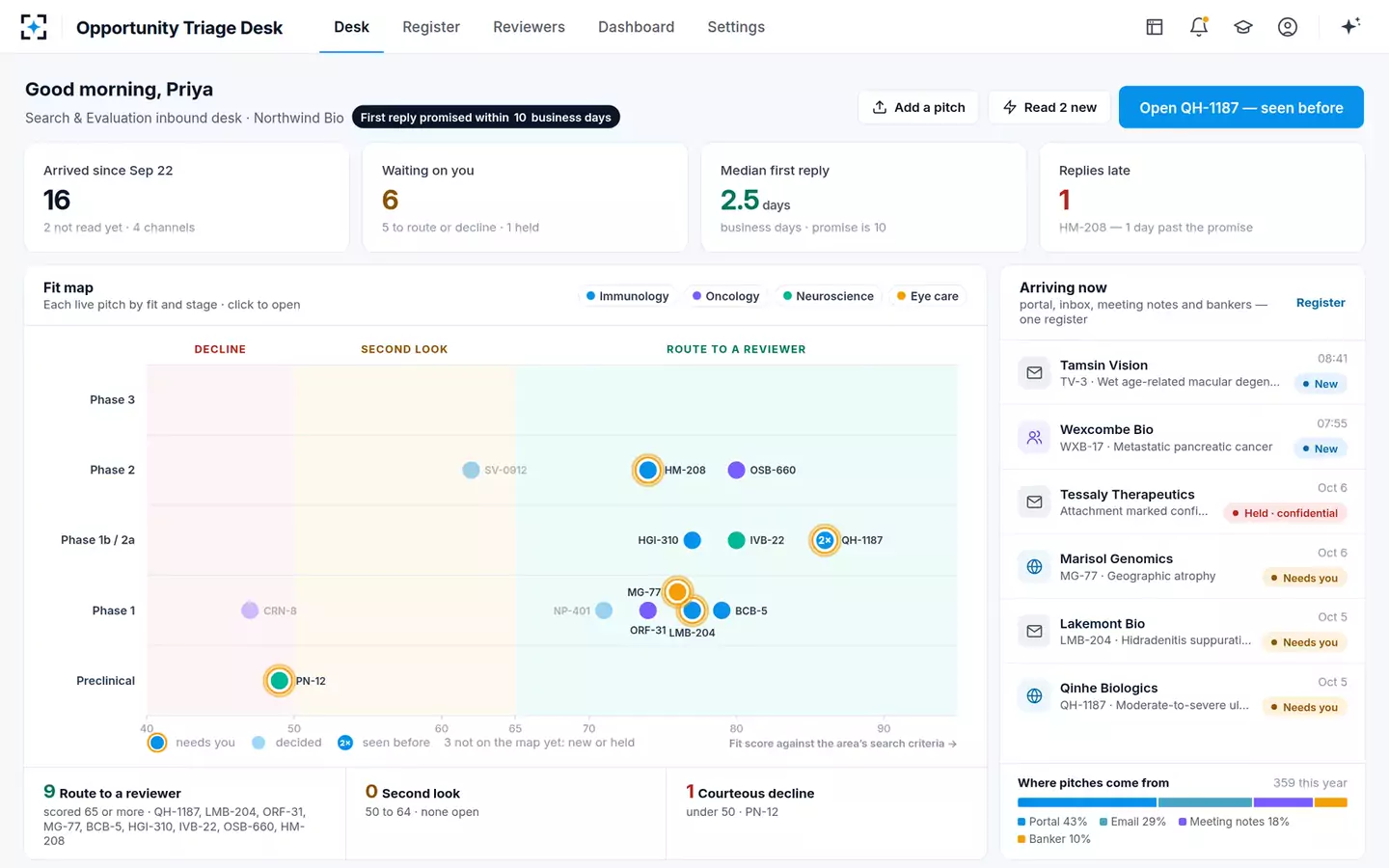Open the NP-401 dot on fit map
This screenshot has width=1389, height=868.
[604, 610]
